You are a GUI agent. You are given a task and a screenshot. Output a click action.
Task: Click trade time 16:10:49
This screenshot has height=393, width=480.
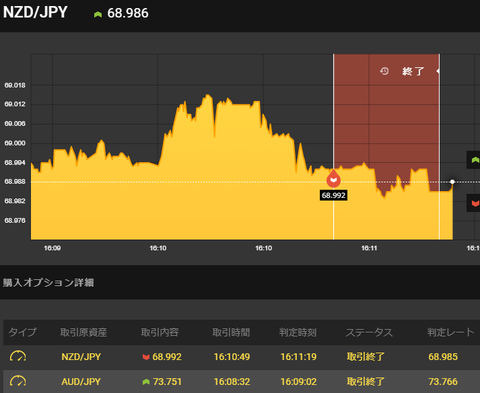click(x=232, y=357)
